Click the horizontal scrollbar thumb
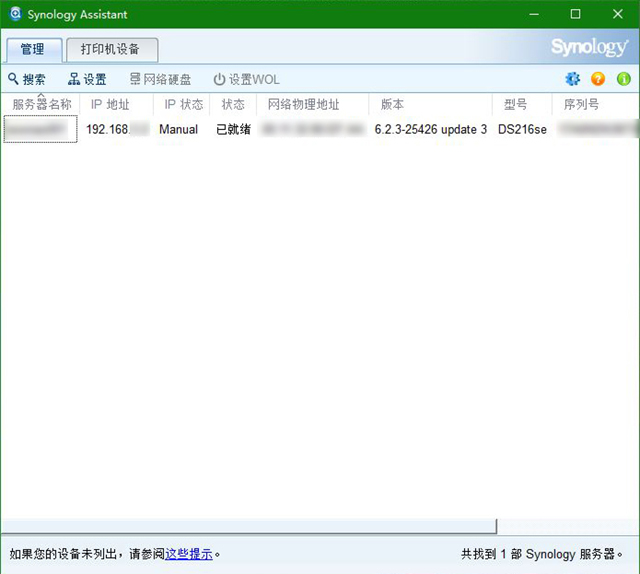 pyautogui.click(x=249, y=526)
